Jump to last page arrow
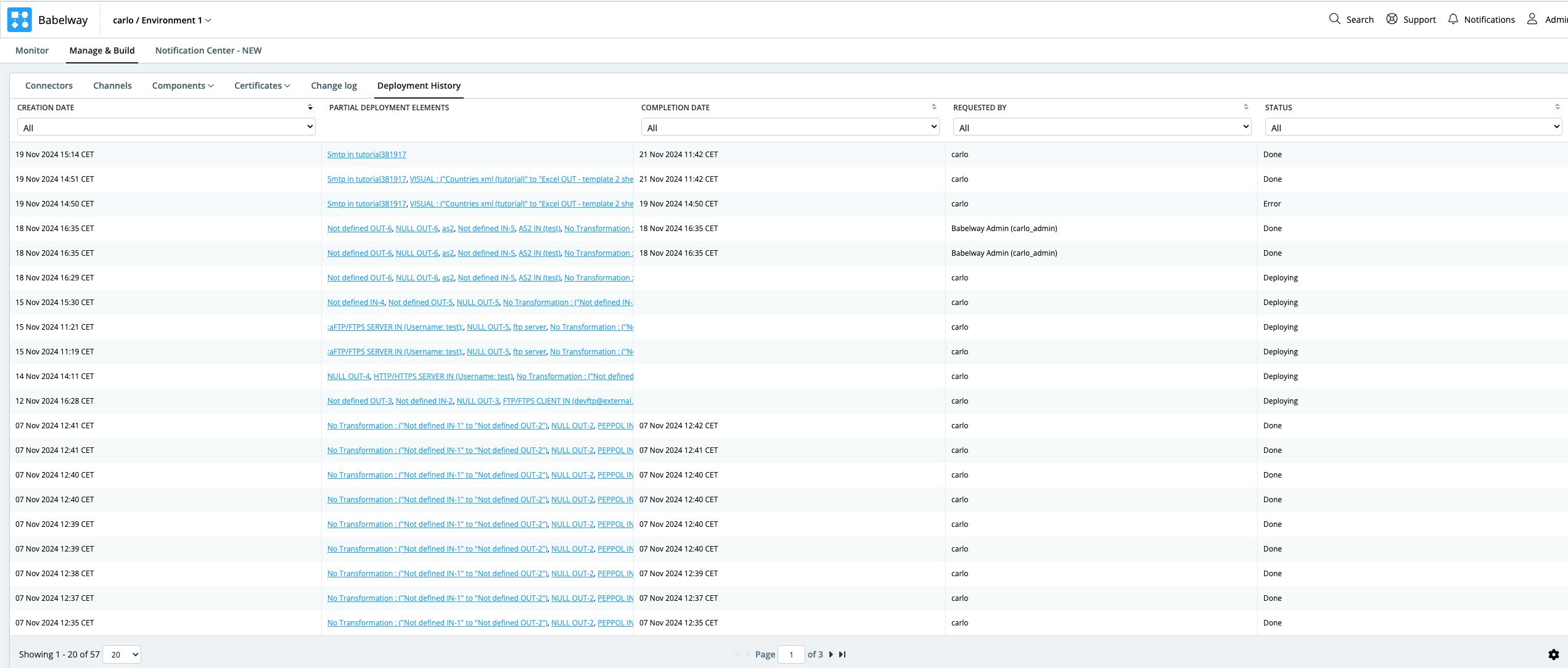The image size is (1568, 668). [x=842, y=654]
